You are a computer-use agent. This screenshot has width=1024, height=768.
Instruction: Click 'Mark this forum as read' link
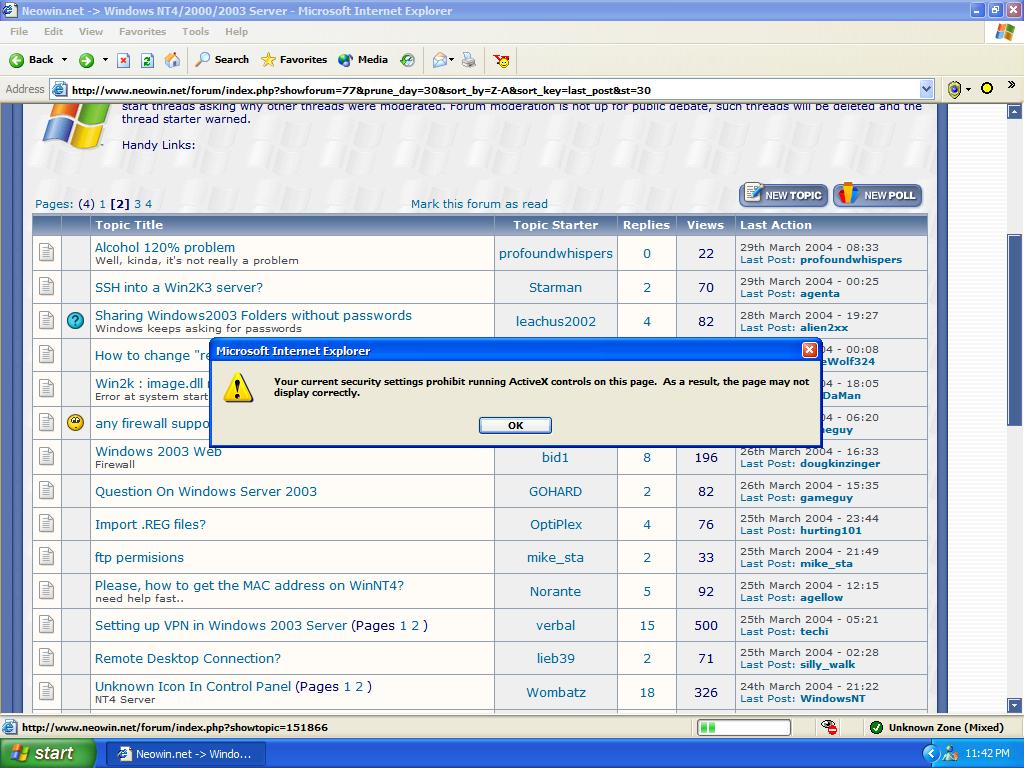click(x=479, y=204)
